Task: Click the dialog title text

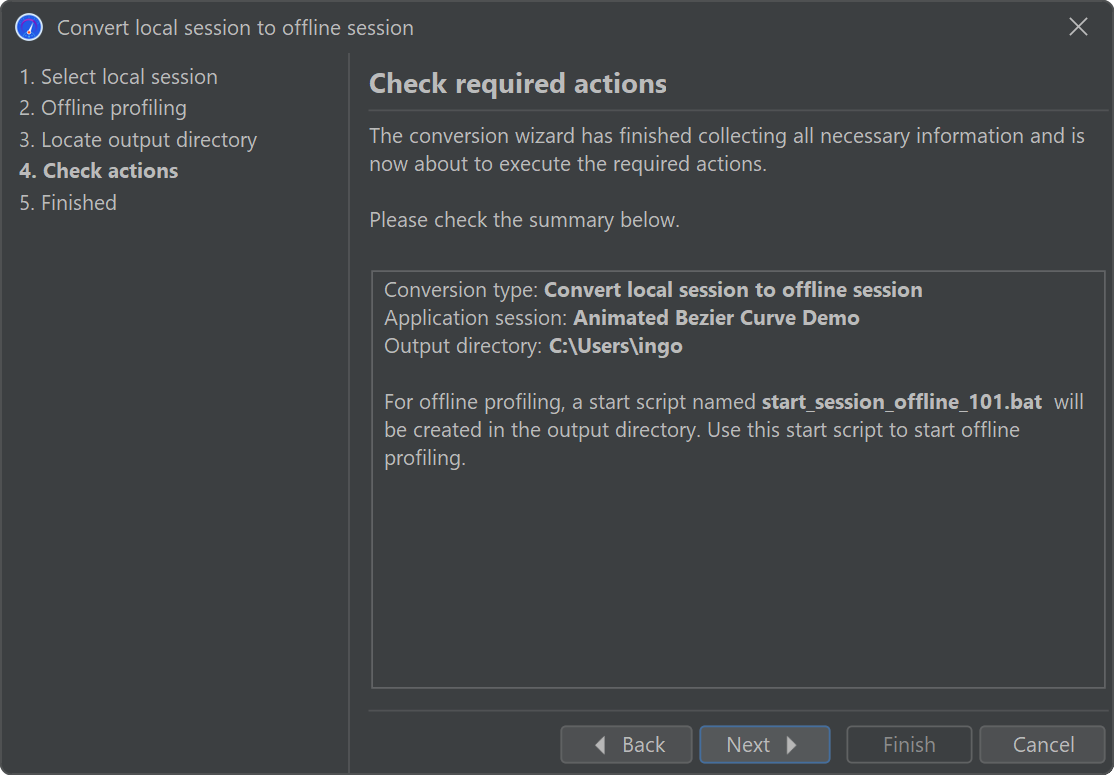Action: point(235,28)
